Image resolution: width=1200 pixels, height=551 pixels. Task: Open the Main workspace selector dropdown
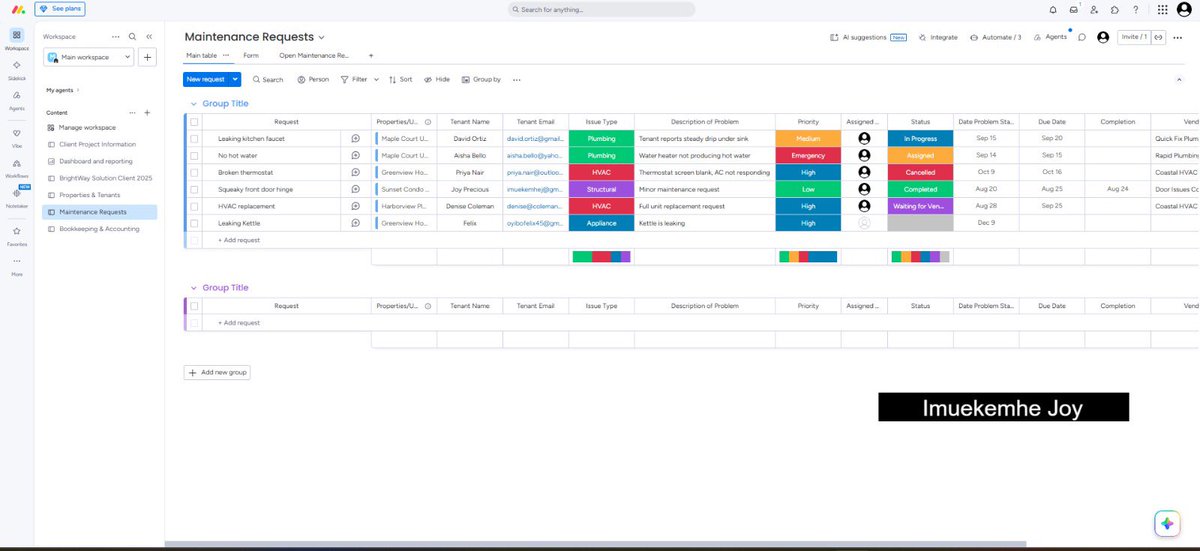tap(87, 57)
